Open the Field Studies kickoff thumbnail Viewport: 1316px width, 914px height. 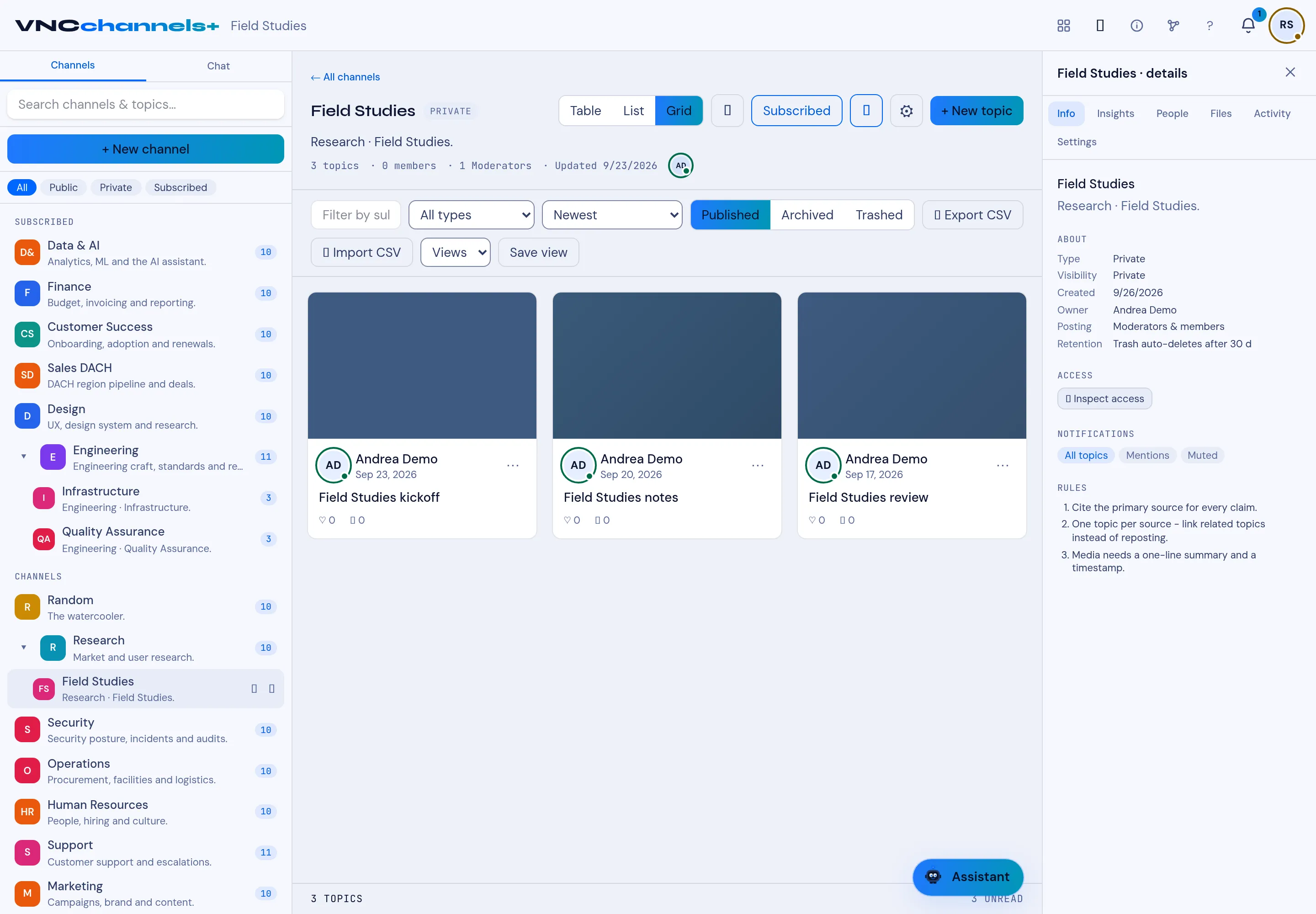coord(422,365)
